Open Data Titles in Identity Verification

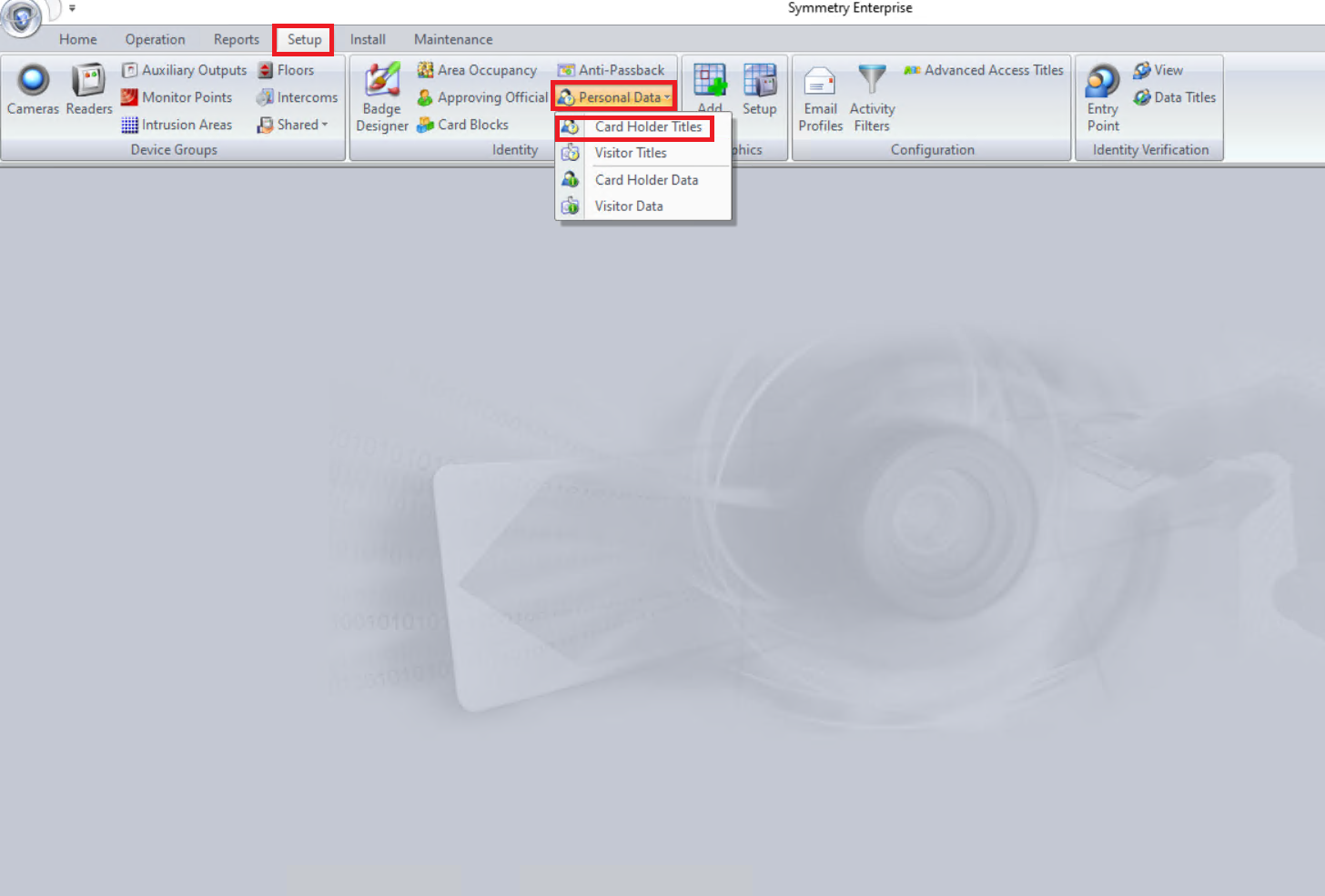[1175, 97]
